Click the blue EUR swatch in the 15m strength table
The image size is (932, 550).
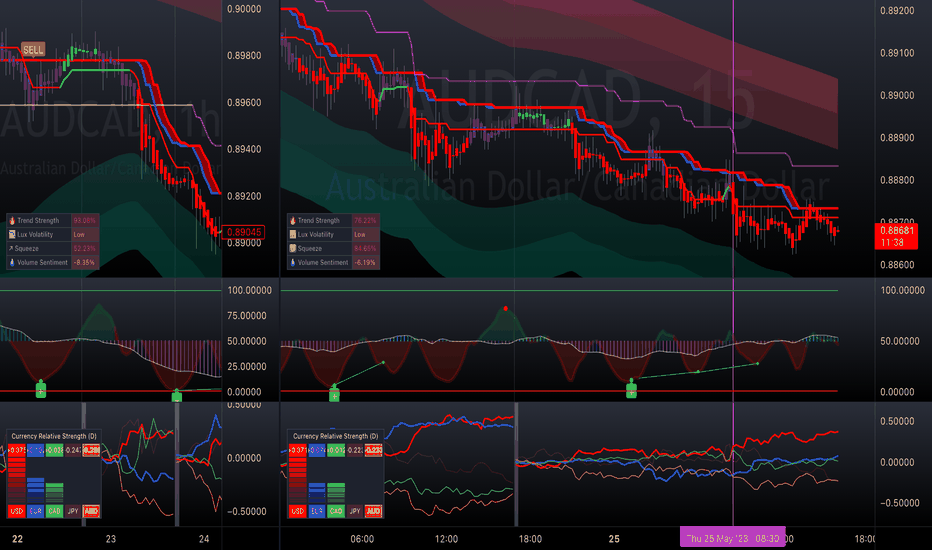coord(317,511)
